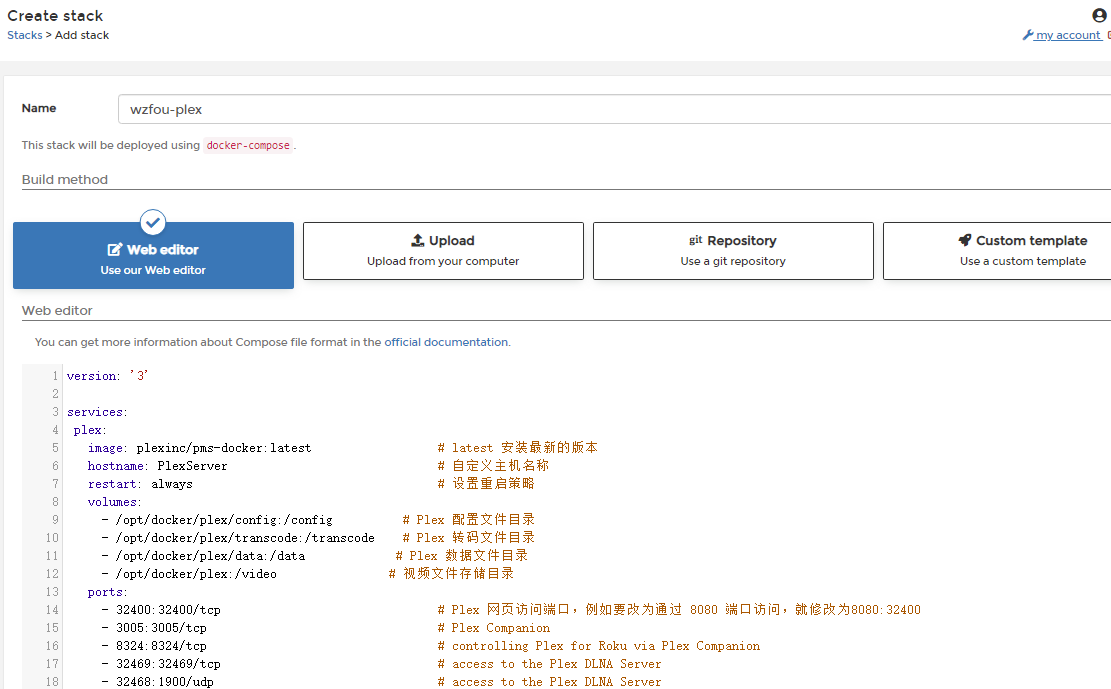1111x689 pixels.
Task: Place cursor on the services: line
Action: coord(97,412)
